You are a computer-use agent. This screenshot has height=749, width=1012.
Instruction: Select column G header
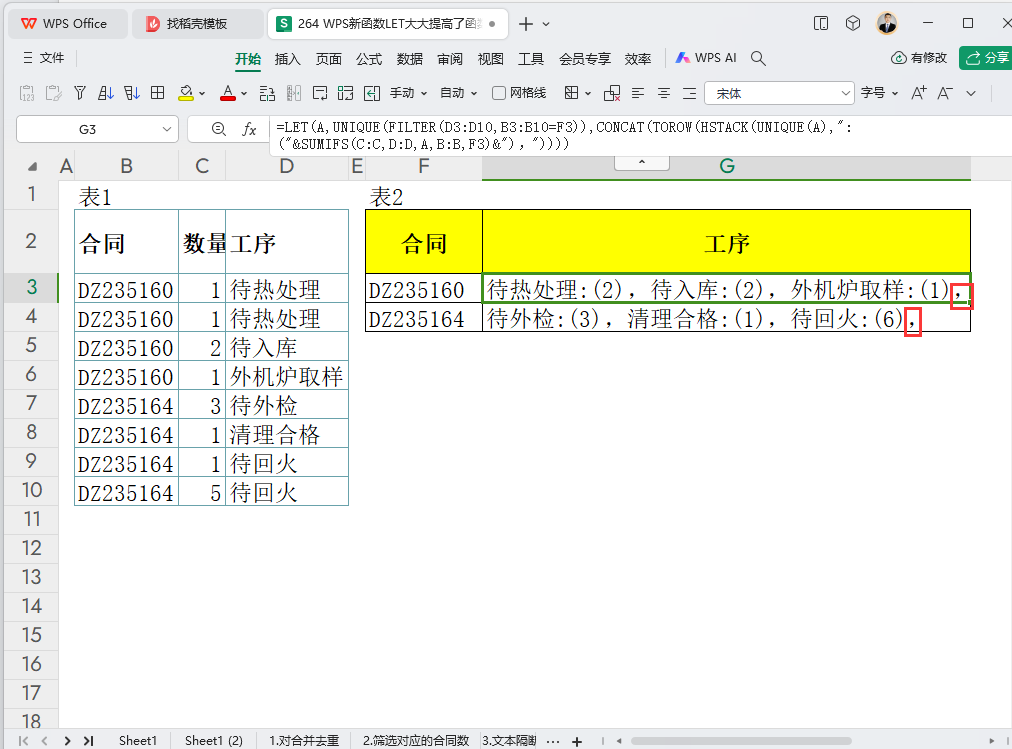point(726,166)
